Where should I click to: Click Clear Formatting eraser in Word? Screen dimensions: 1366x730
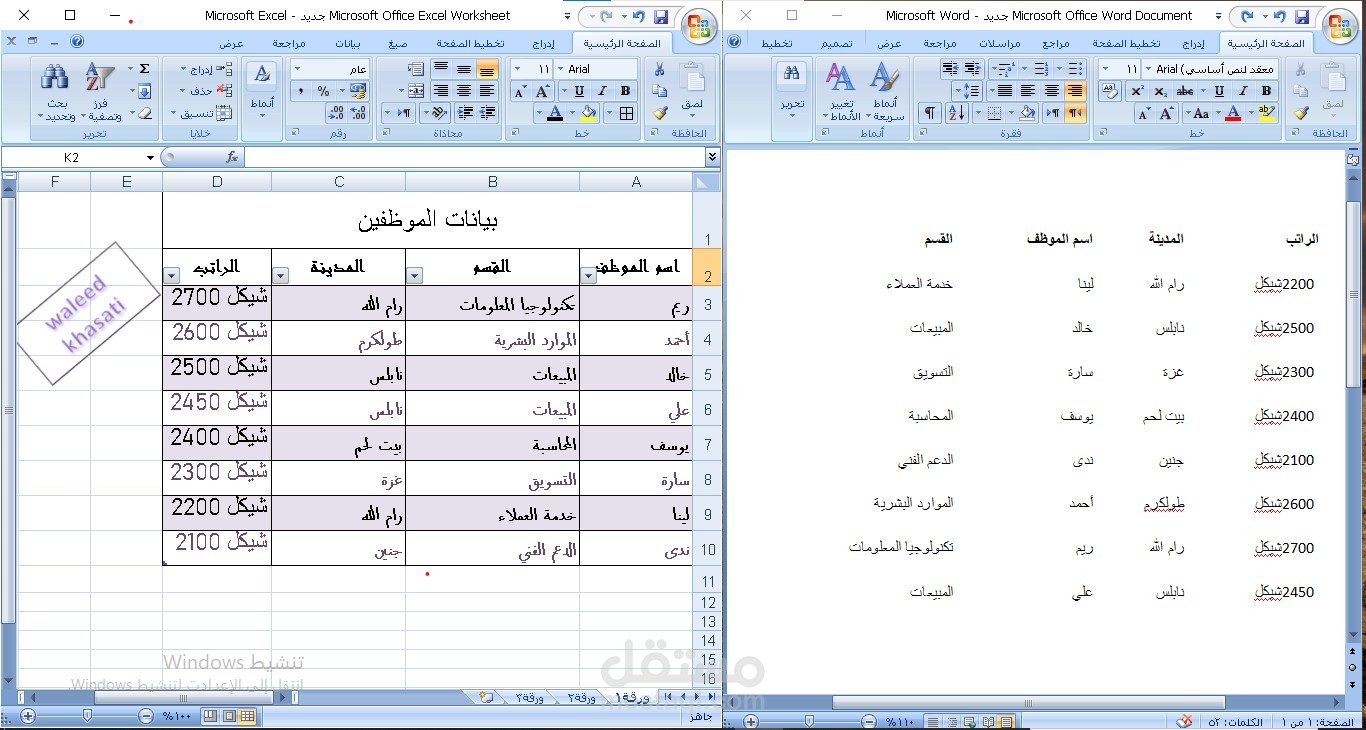pyautogui.click(x=1110, y=91)
